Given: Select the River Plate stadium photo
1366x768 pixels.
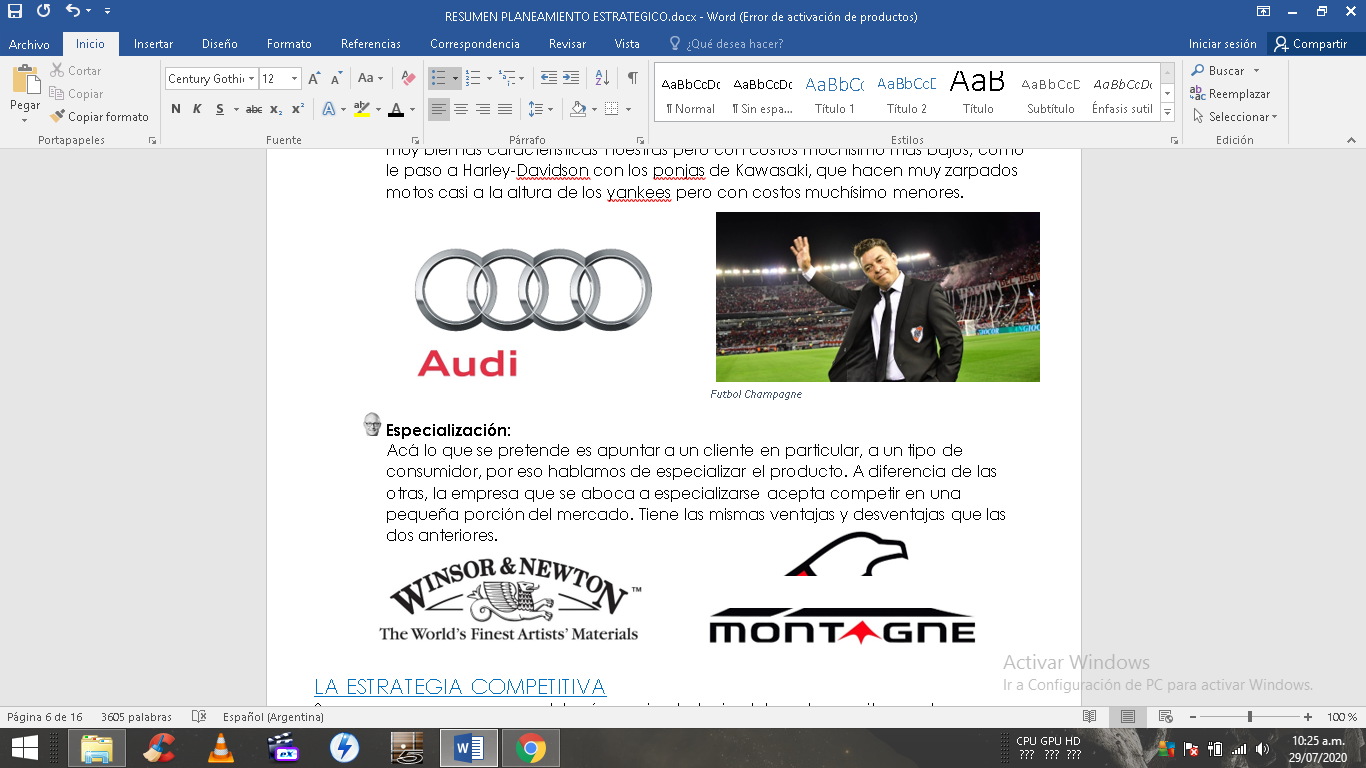Looking at the screenshot, I should (877, 296).
